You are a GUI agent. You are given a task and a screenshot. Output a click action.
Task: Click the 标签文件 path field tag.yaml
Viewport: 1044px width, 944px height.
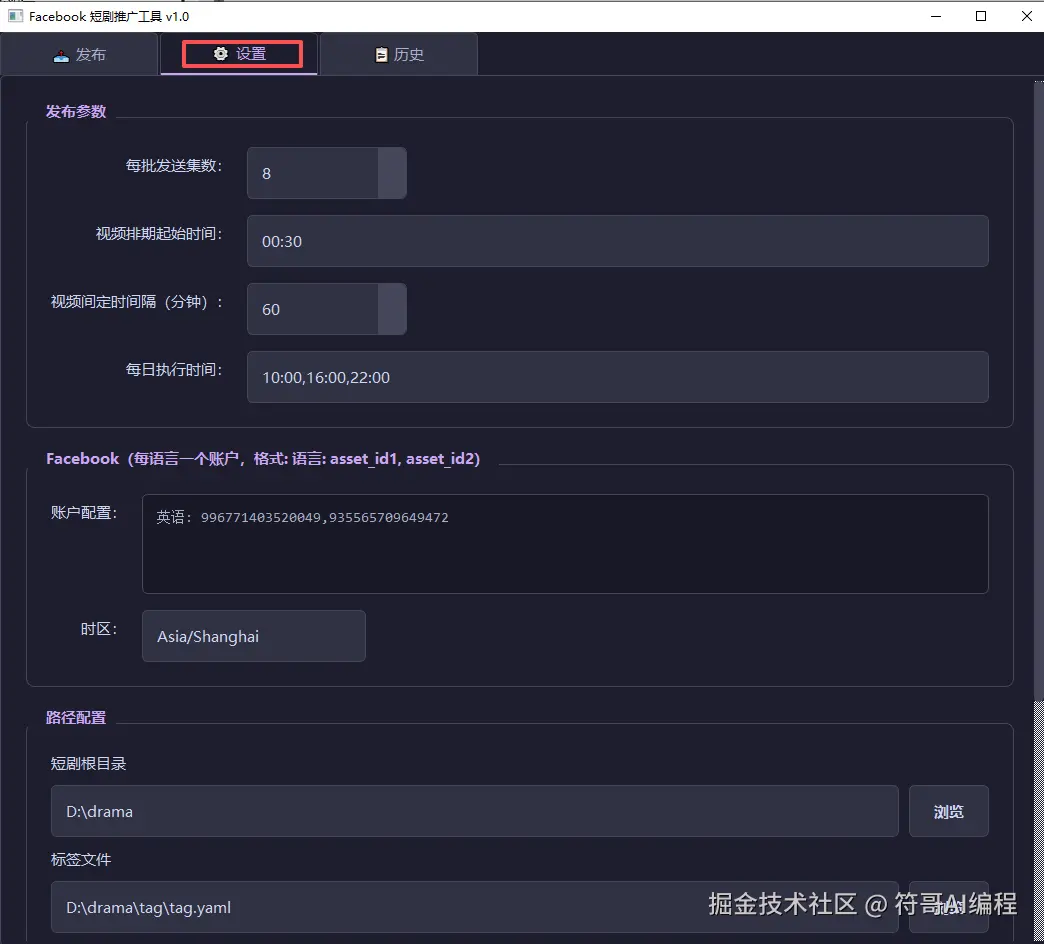tap(475, 907)
